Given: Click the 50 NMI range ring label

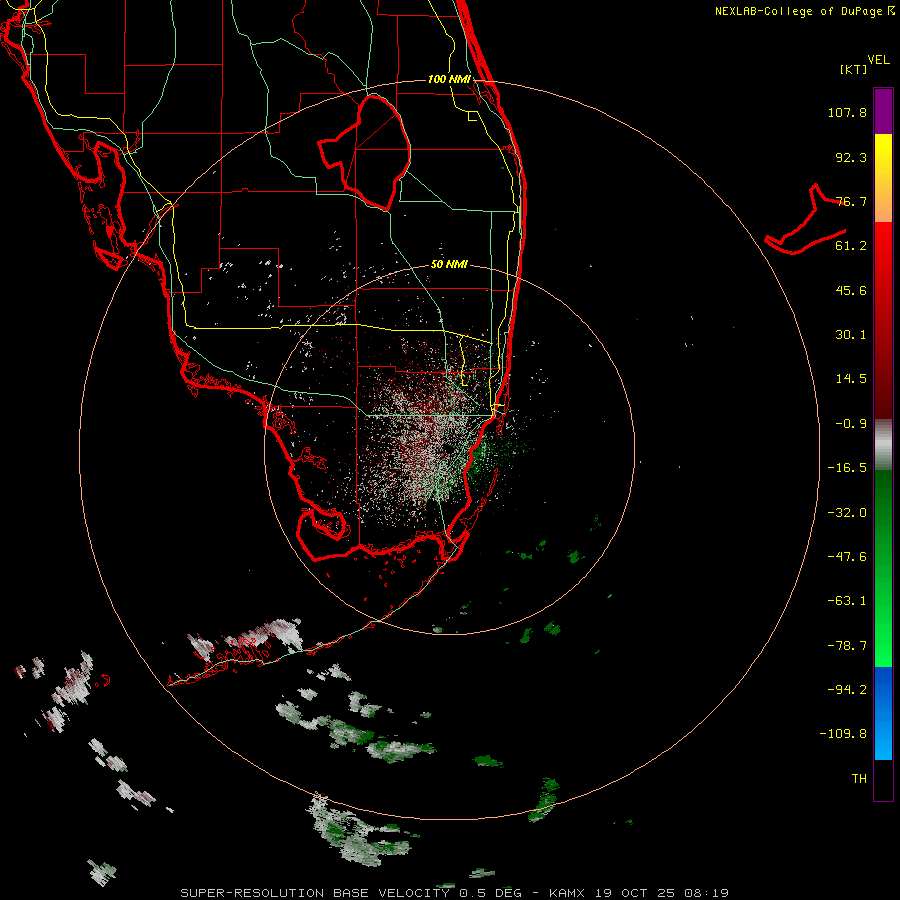Looking at the screenshot, I should point(449,264).
